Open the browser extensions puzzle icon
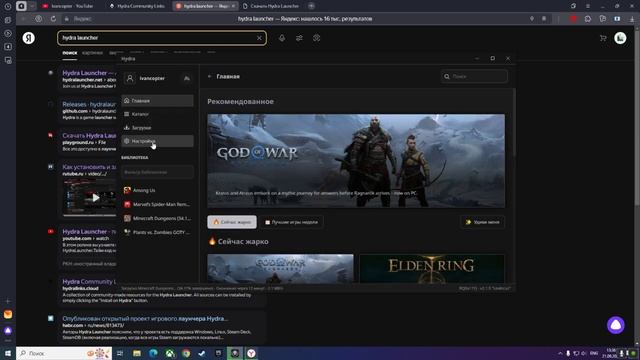The width and height of the screenshot is (640, 360). pyautogui.click(x=588, y=19)
